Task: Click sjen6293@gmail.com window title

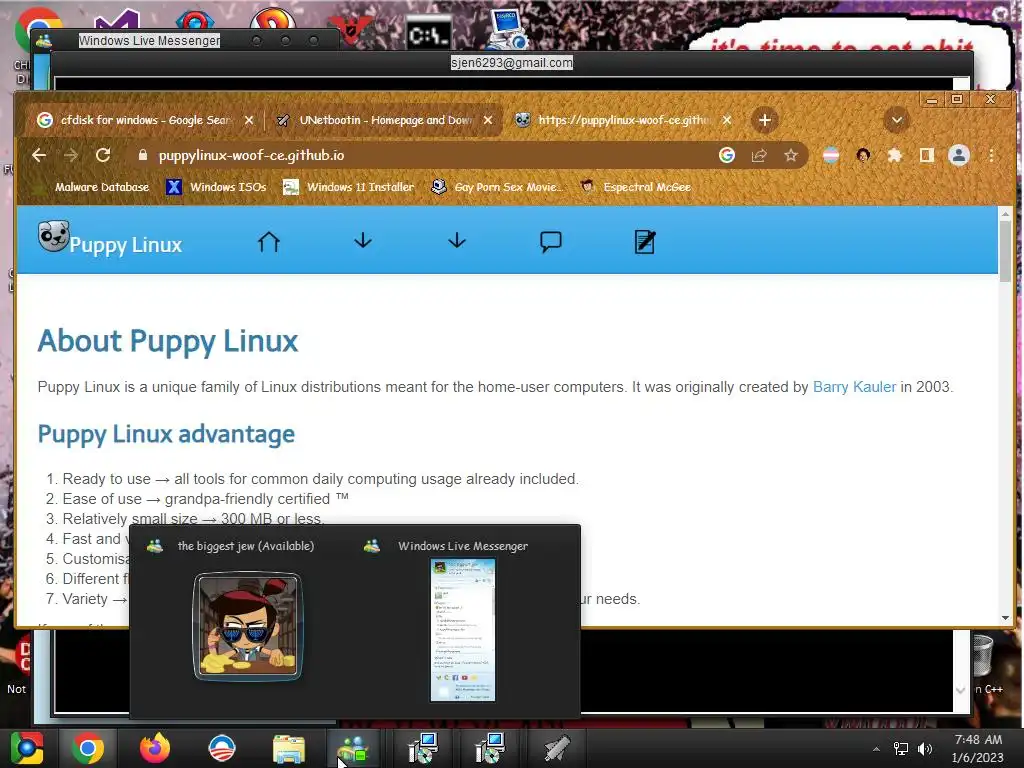Action: click(511, 63)
